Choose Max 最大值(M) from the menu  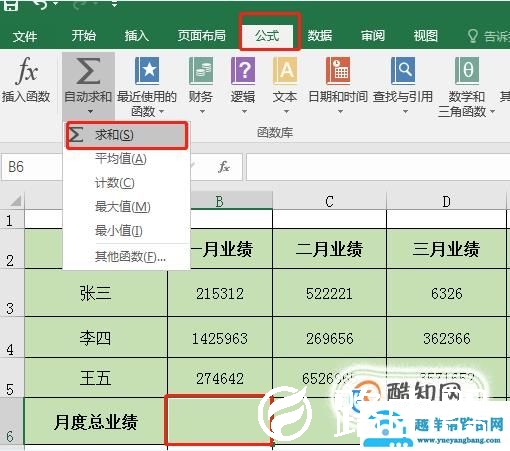click(x=127, y=207)
